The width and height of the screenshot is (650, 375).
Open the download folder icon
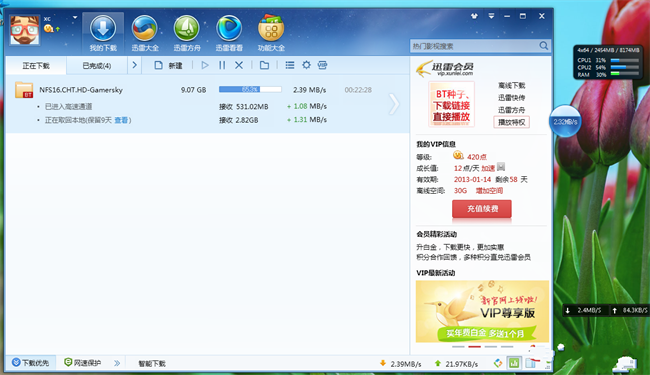[264, 65]
